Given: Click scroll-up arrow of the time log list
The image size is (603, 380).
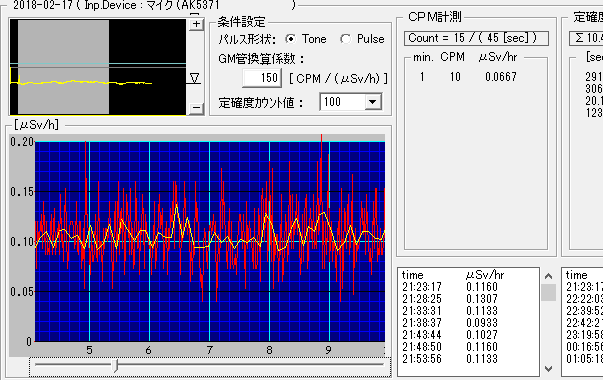Looking at the screenshot, I should [x=549, y=276].
